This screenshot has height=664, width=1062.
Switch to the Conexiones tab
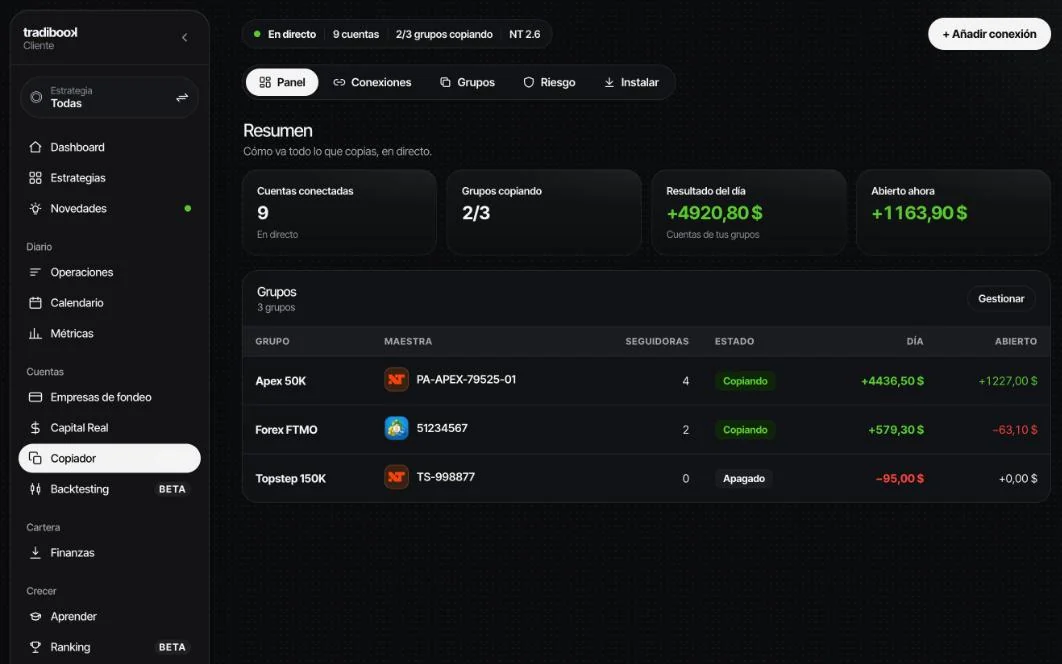[372, 82]
